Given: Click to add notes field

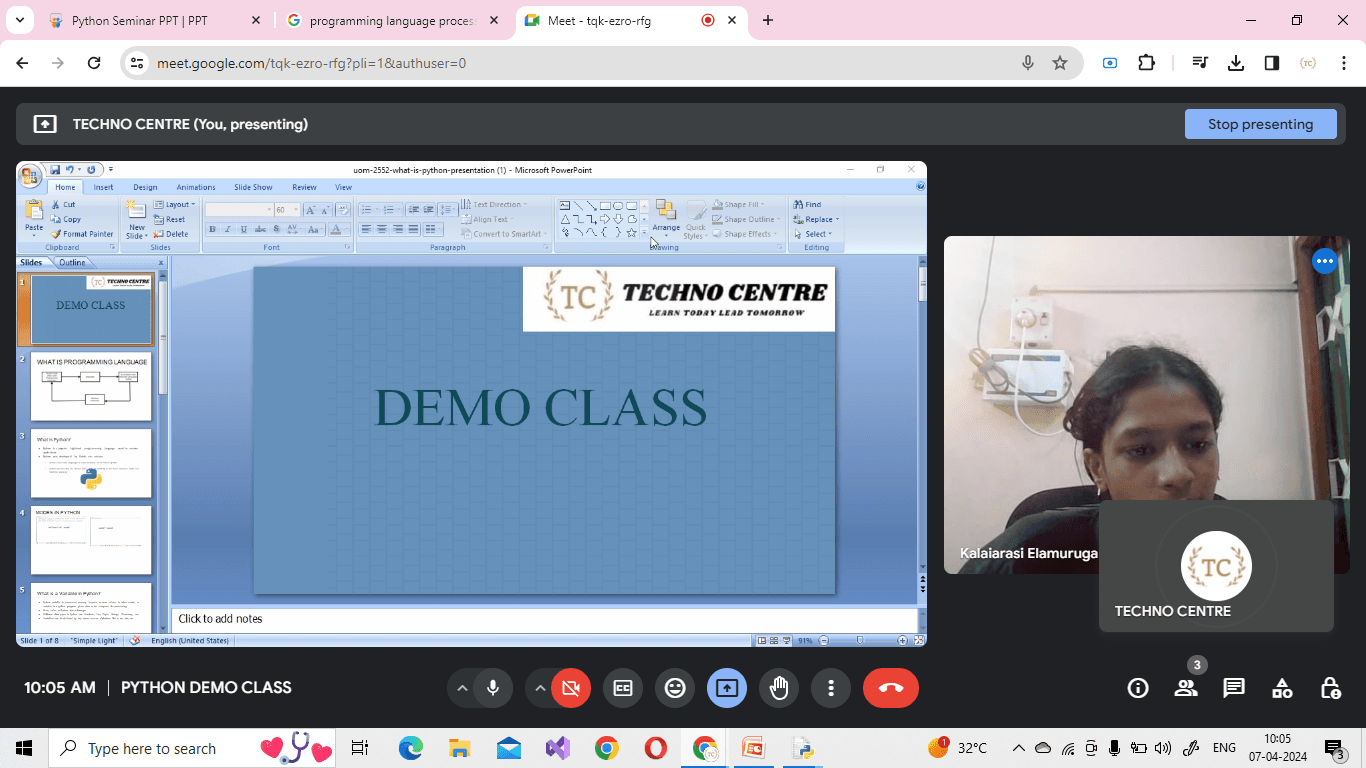Looking at the screenshot, I should point(545,619).
